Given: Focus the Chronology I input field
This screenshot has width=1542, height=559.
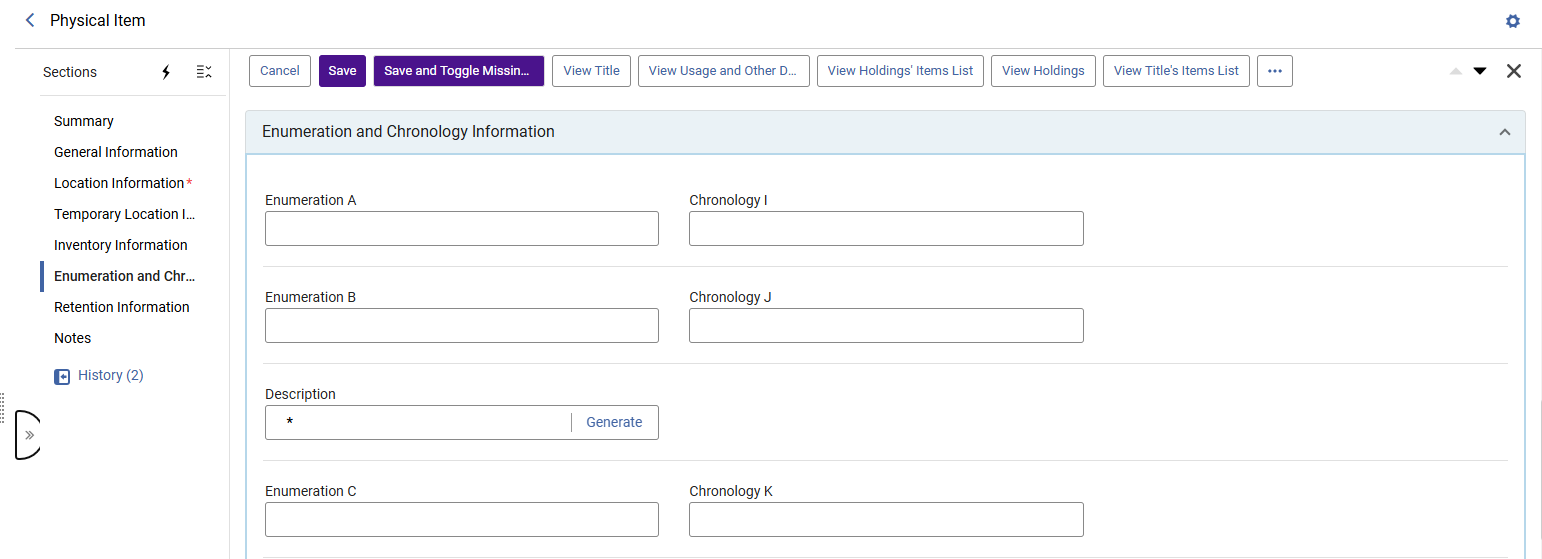Looking at the screenshot, I should point(886,228).
